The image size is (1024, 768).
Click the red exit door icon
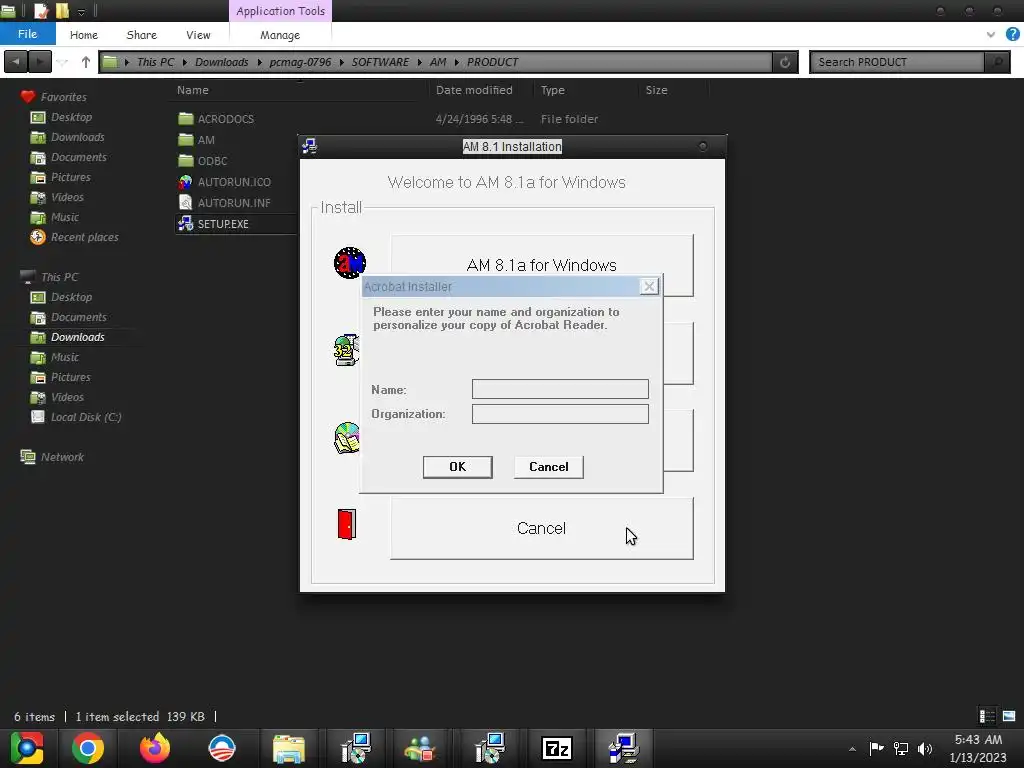point(347,524)
